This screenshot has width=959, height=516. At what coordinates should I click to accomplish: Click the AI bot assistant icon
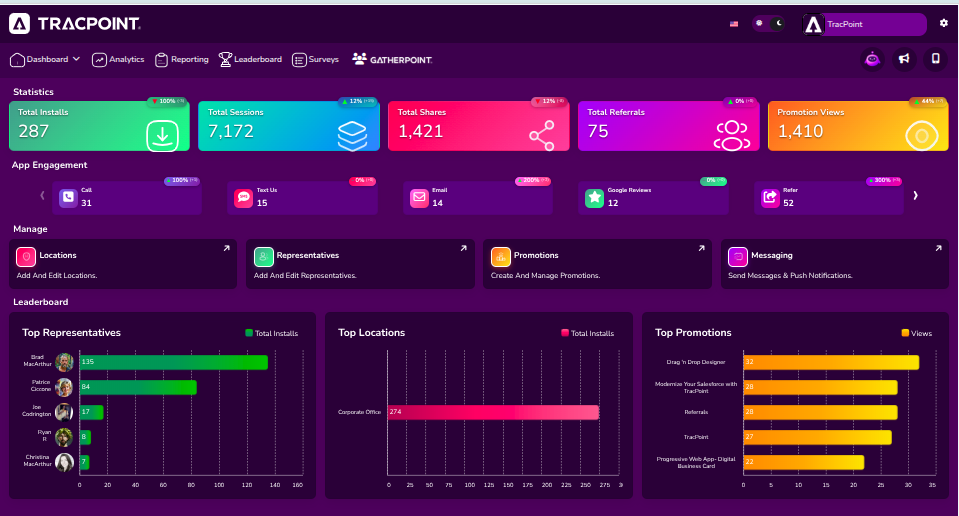[872, 59]
